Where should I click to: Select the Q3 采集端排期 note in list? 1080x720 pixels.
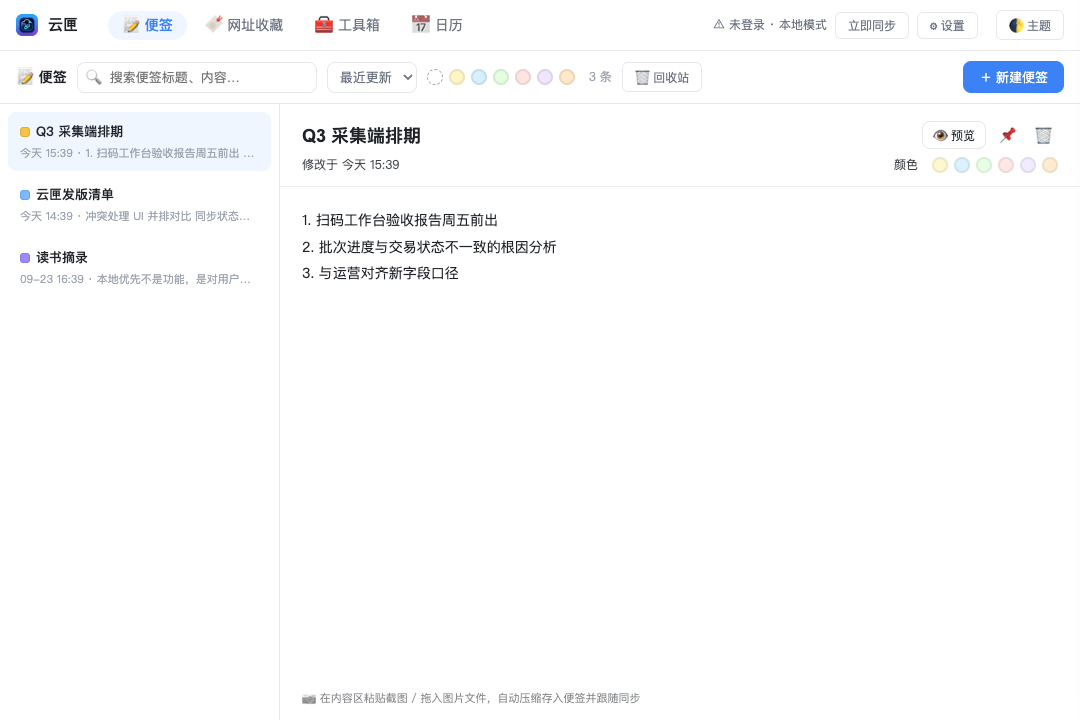tap(139, 141)
